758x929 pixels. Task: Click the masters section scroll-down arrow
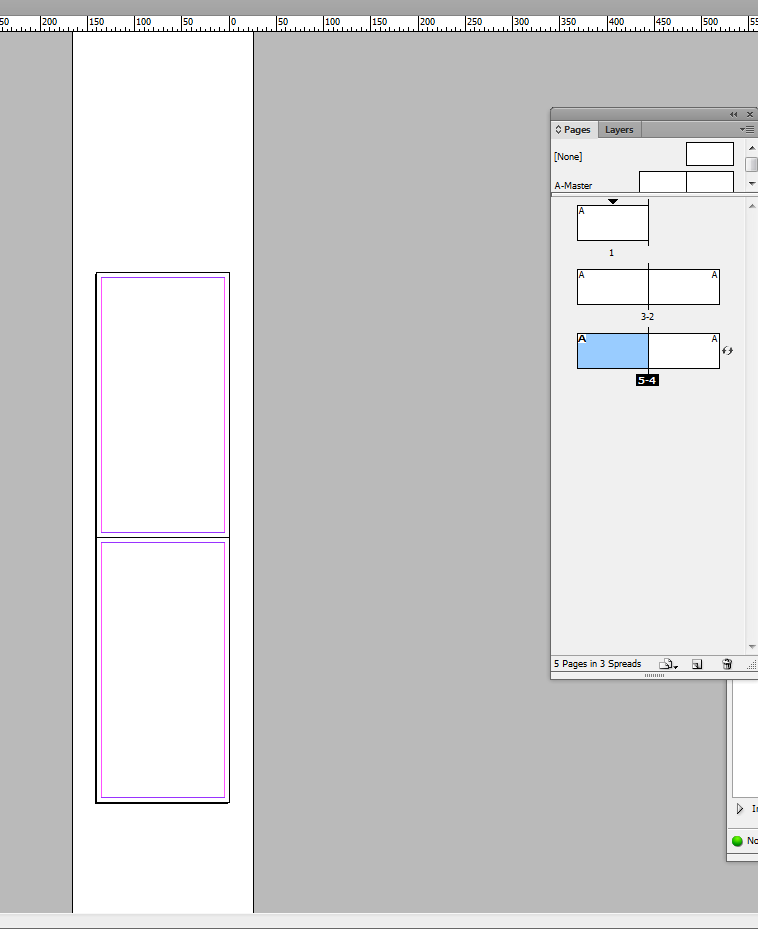(752, 184)
